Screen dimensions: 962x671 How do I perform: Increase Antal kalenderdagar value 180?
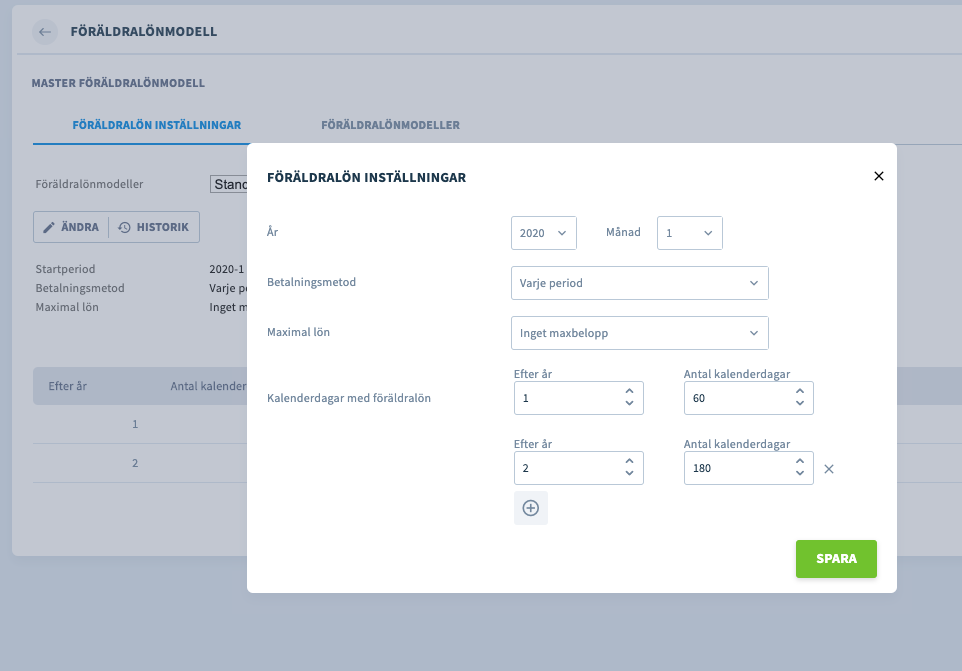pos(800,462)
